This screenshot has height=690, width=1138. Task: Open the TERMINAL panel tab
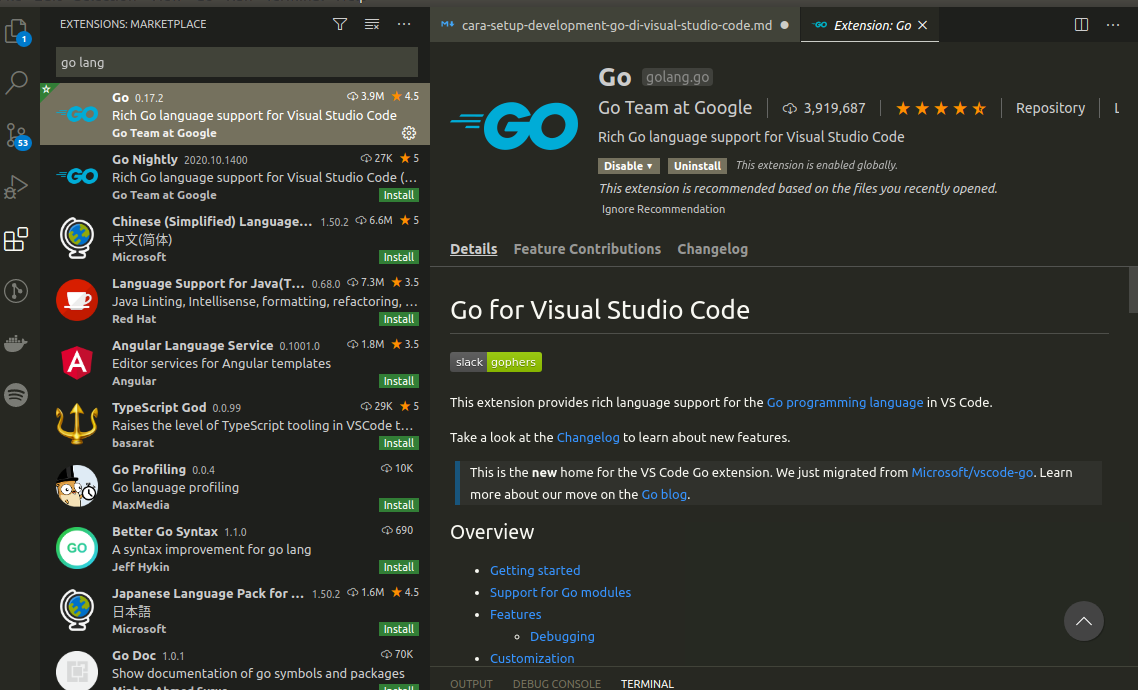(647, 683)
